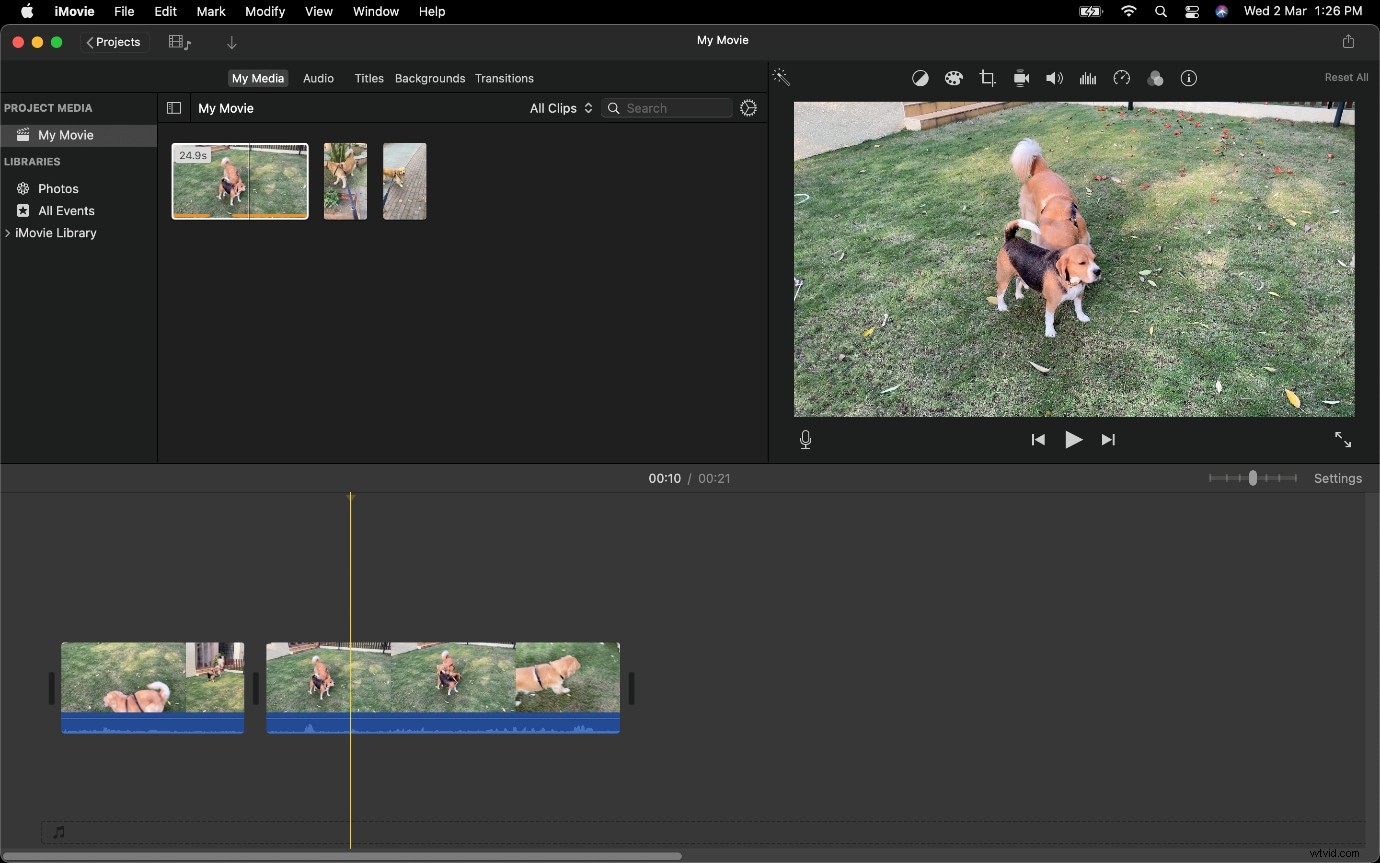Activate the voiceover microphone in the viewer
This screenshot has width=1380, height=863.
coord(805,439)
